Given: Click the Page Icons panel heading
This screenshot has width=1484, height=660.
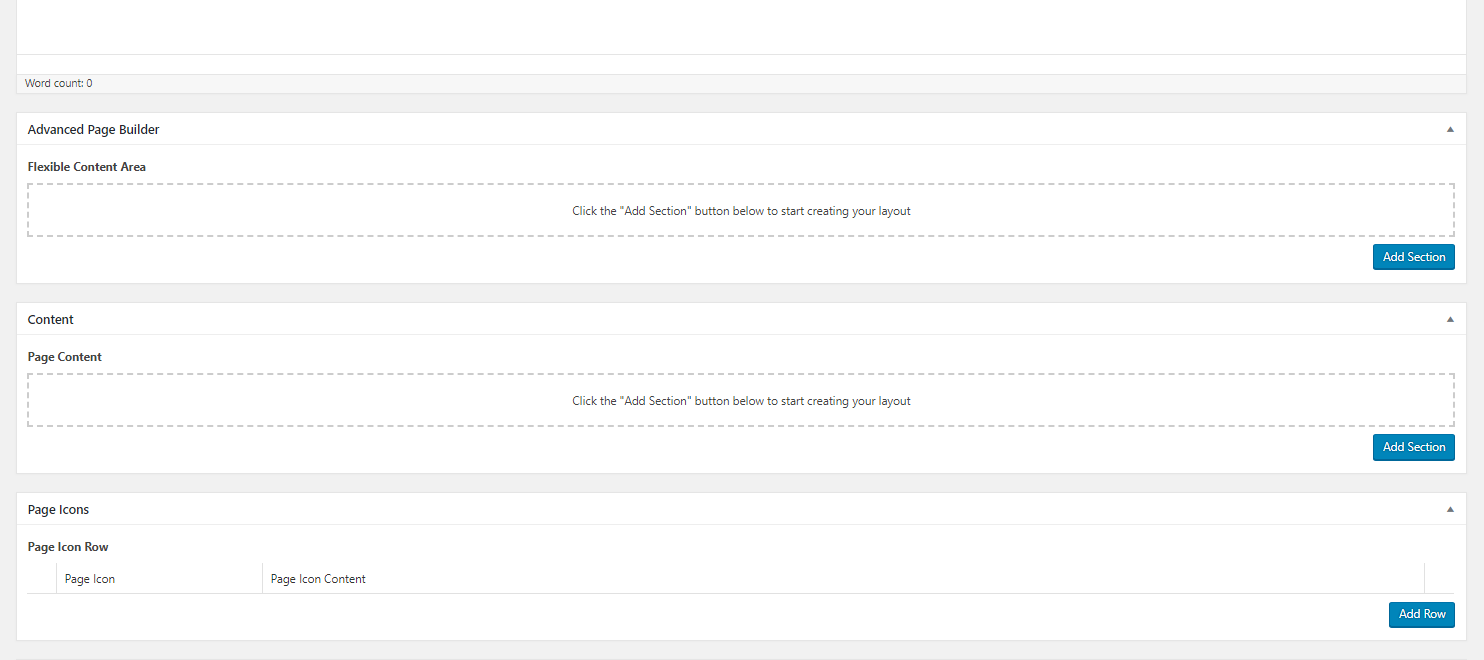Looking at the screenshot, I should click(x=58, y=510).
